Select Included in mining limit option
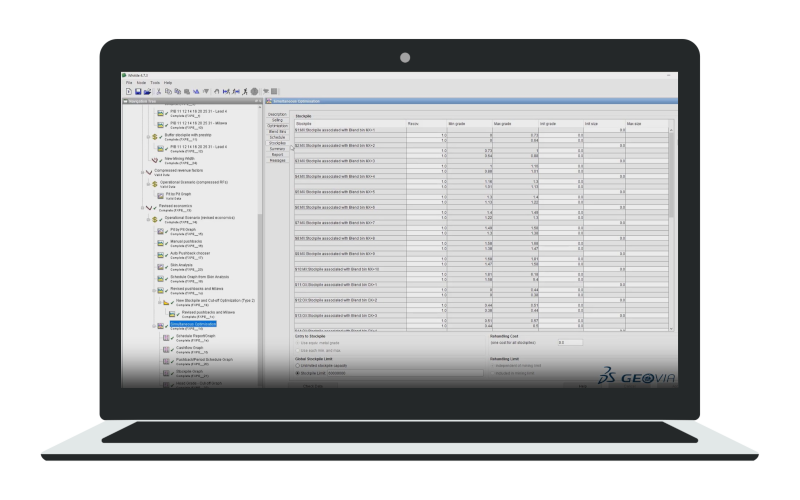Viewport: 800px width, 500px height. coord(492,373)
